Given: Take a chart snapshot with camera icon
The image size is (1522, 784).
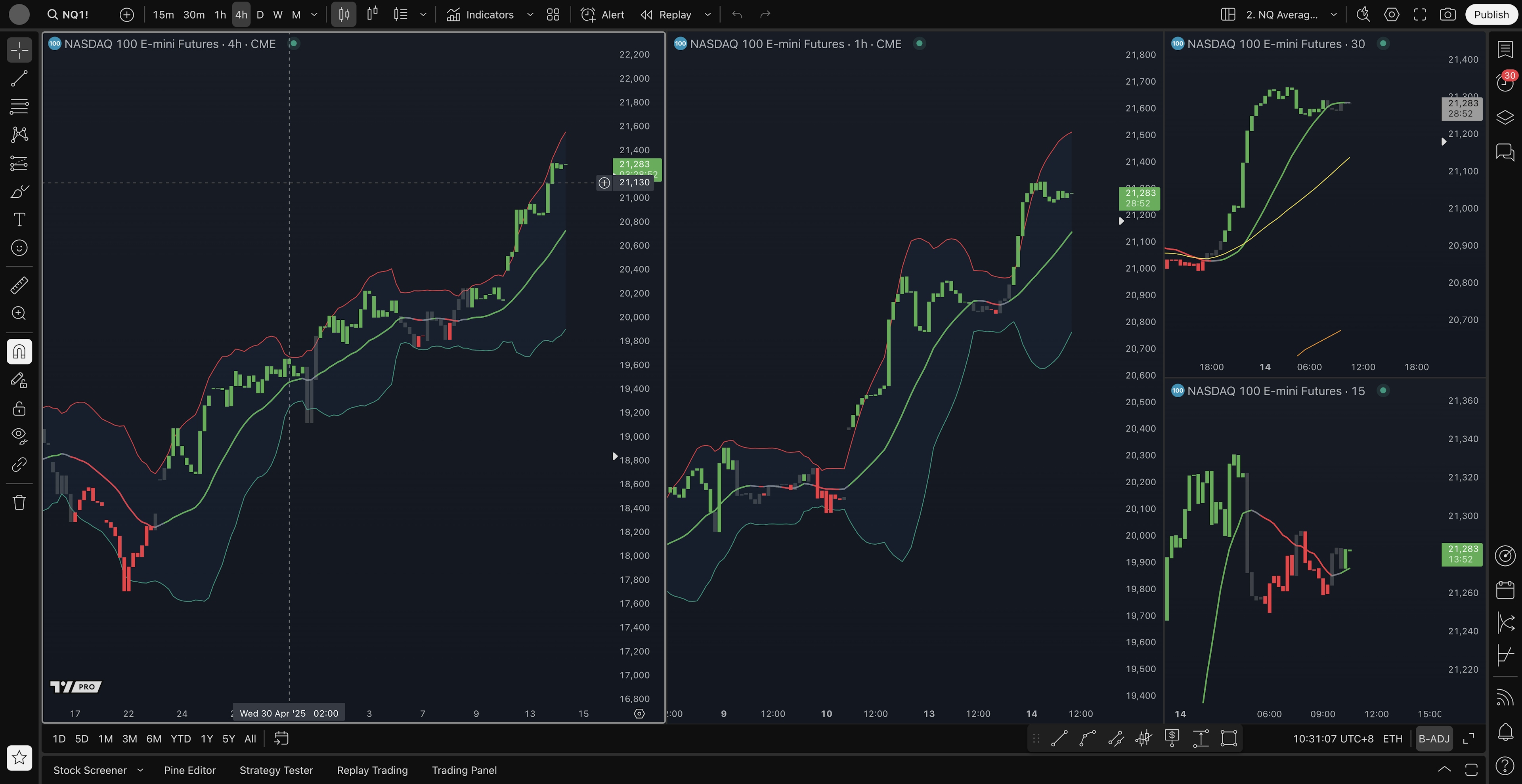Looking at the screenshot, I should coord(1447,15).
